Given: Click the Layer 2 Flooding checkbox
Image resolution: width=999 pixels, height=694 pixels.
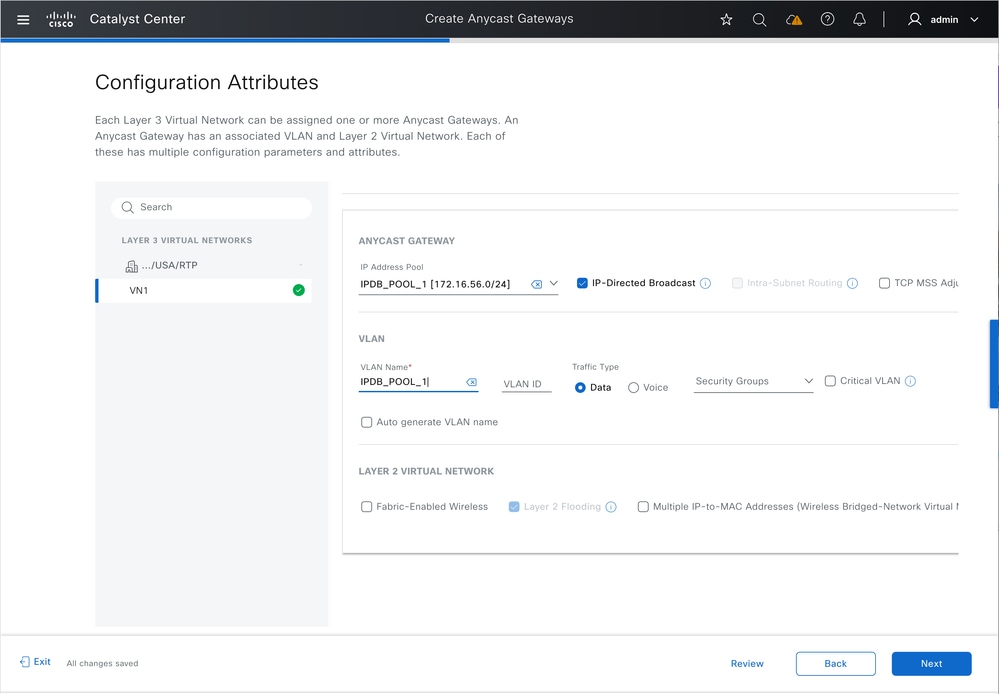Looking at the screenshot, I should (514, 507).
